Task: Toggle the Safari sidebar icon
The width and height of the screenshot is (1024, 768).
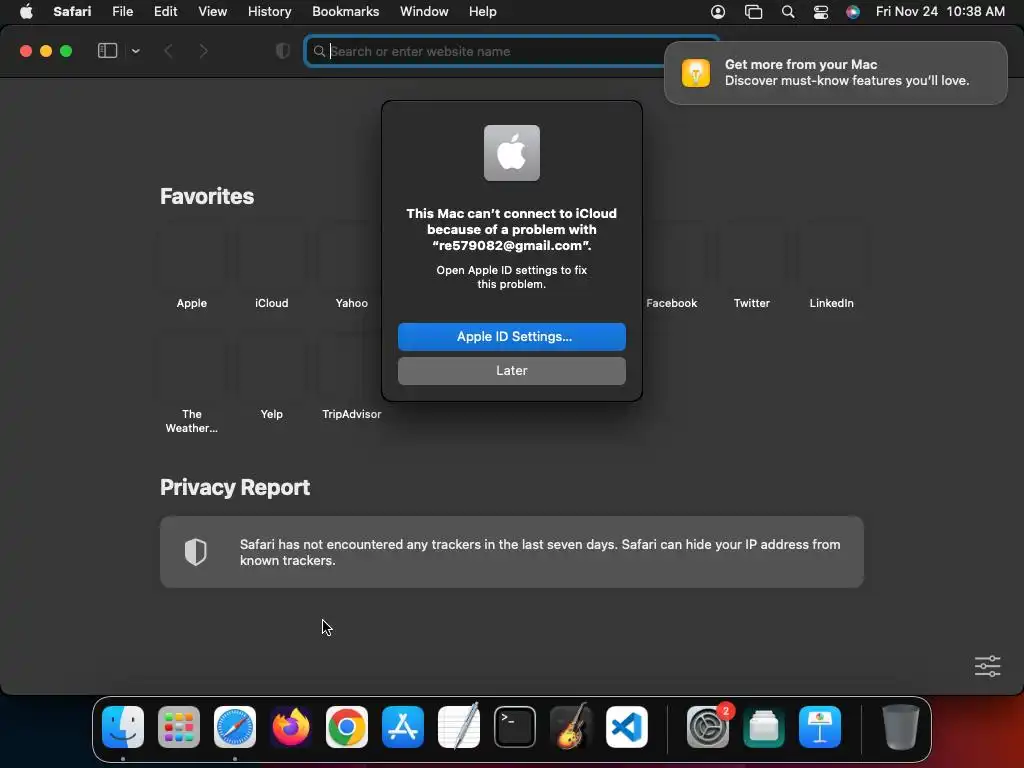Action: click(107, 51)
